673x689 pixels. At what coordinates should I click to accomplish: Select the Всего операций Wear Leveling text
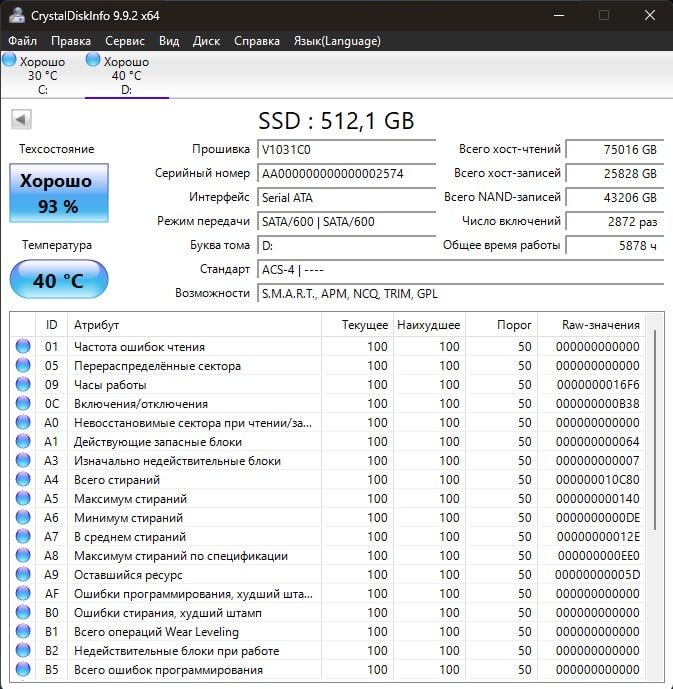pyautogui.click(x=156, y=632)
